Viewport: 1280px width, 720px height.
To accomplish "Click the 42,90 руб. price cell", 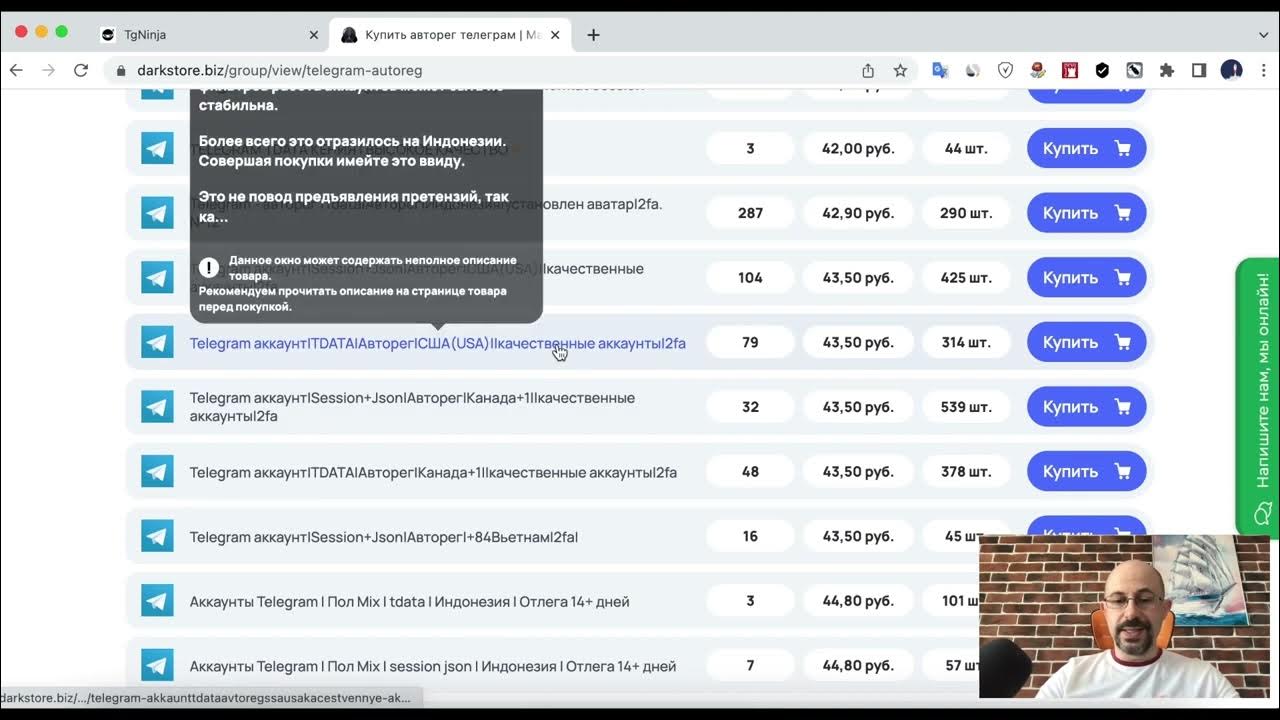I will tap(858, 213).
